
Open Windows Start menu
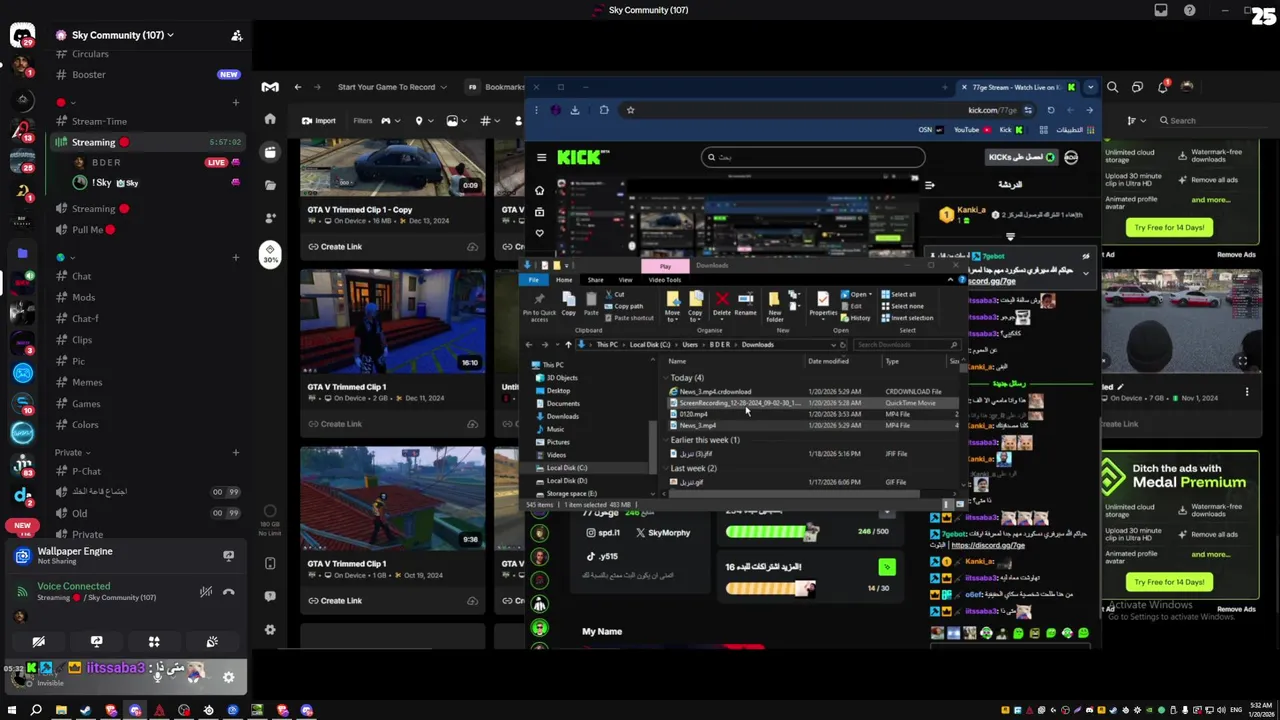tap(12, 711)
